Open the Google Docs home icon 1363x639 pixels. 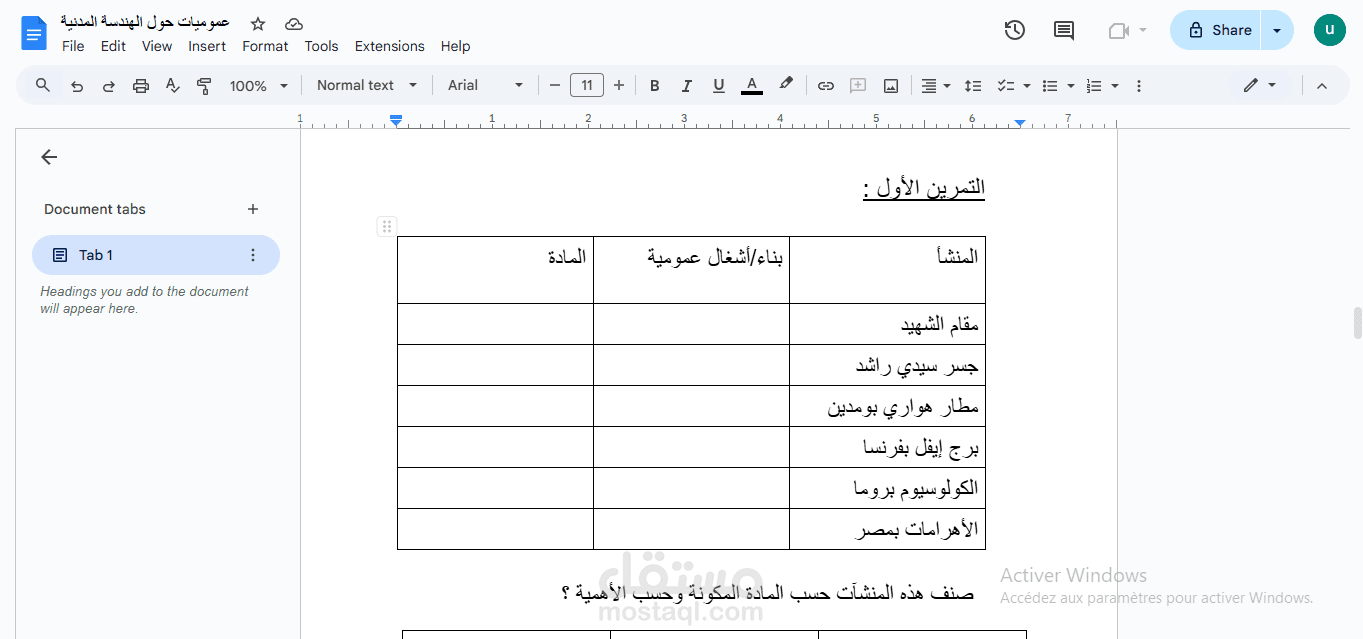point(34,33)
